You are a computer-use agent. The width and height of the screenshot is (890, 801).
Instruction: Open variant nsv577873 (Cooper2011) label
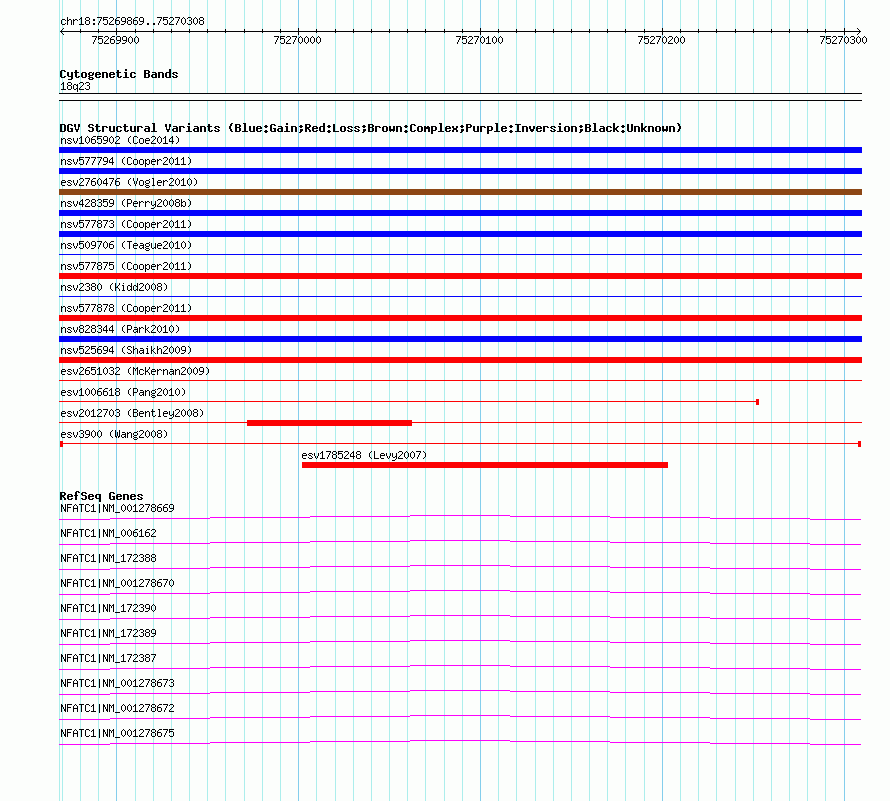coord(126,224)
